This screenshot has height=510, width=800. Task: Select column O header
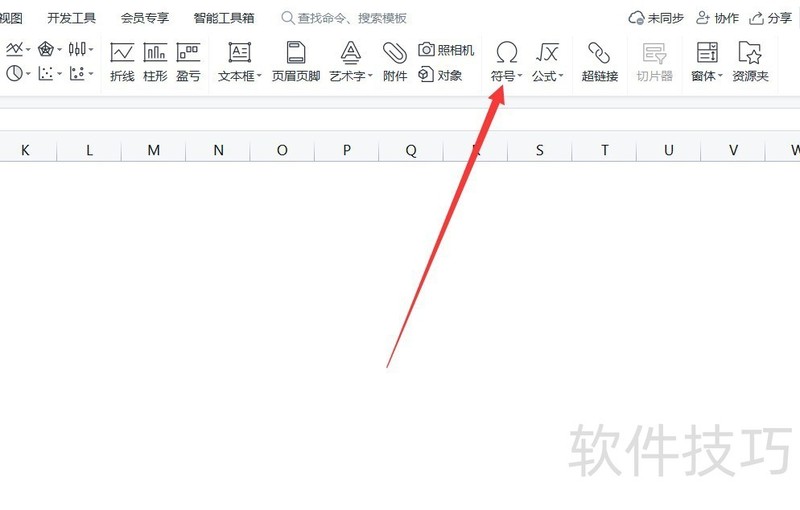(282, 150)
